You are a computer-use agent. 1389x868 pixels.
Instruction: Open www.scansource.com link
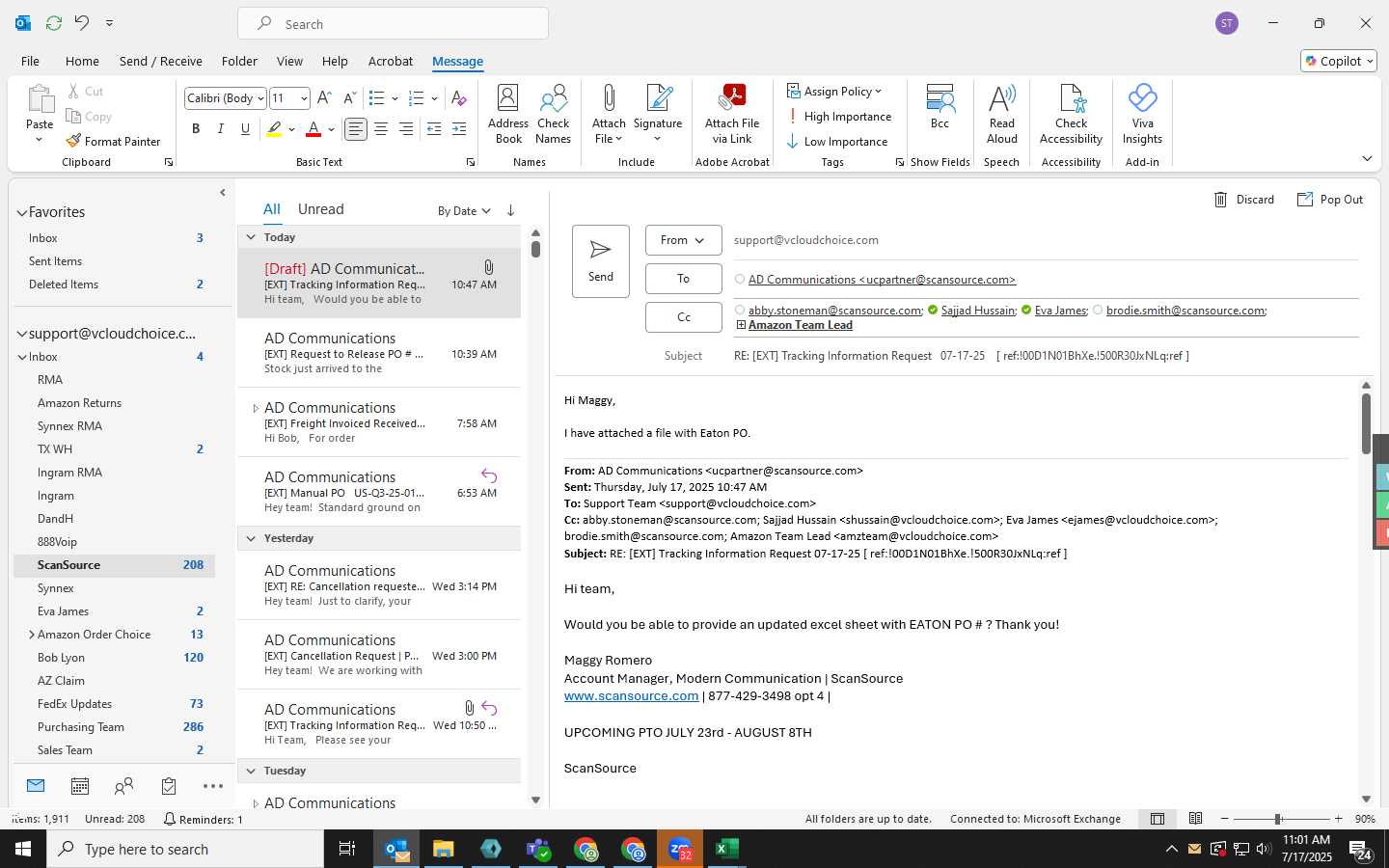point(631,695)
